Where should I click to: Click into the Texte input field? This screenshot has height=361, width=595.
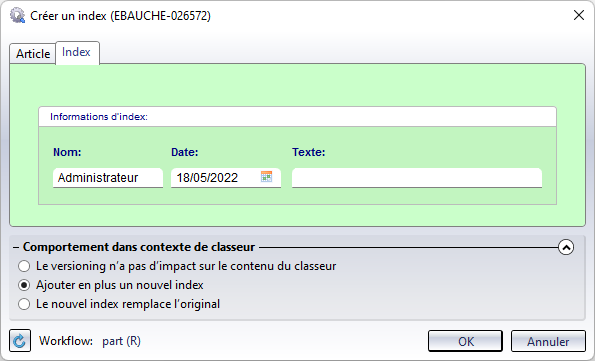pos(417,178)
